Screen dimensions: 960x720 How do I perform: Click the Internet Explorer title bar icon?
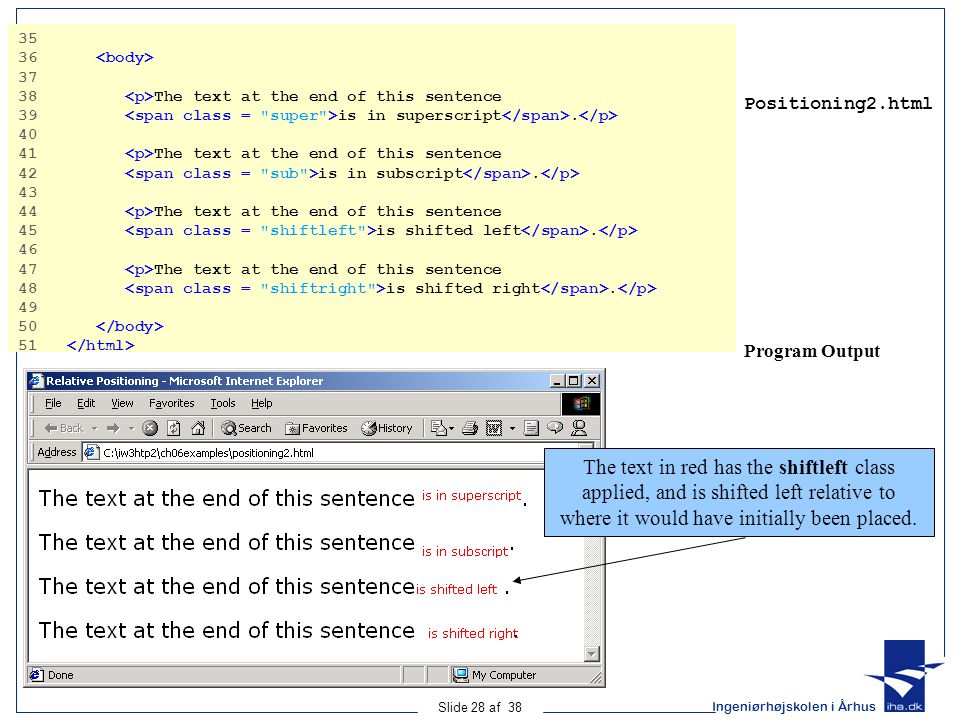[37, 381]
